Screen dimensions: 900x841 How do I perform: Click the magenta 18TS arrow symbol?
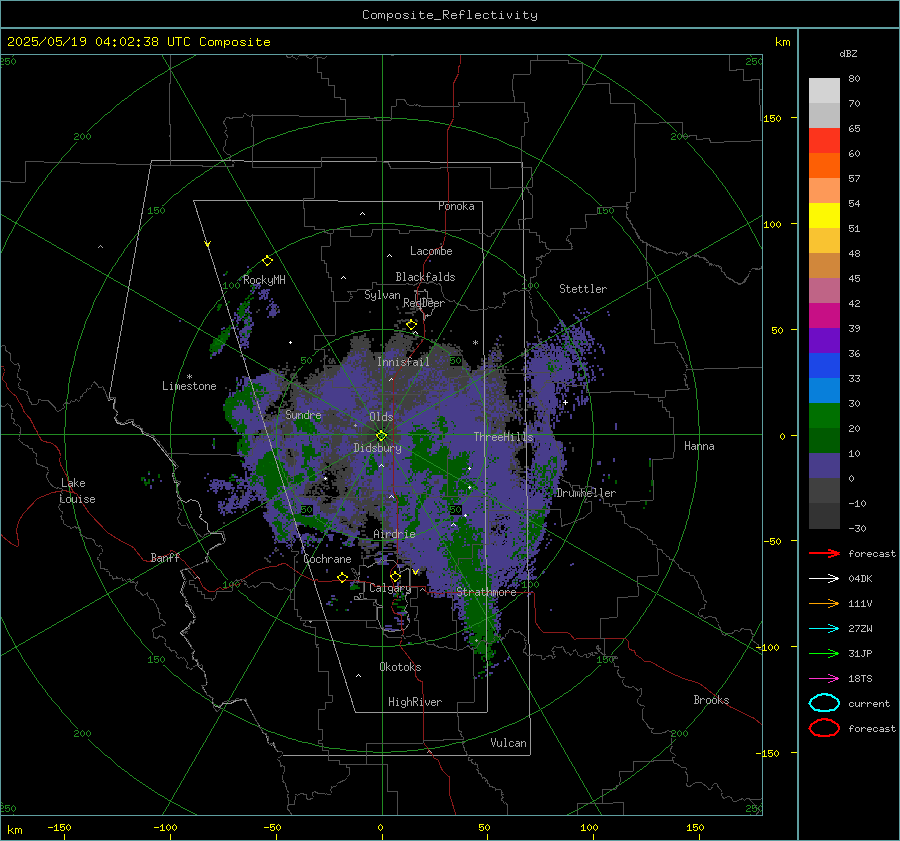click(x=824, y=679)
